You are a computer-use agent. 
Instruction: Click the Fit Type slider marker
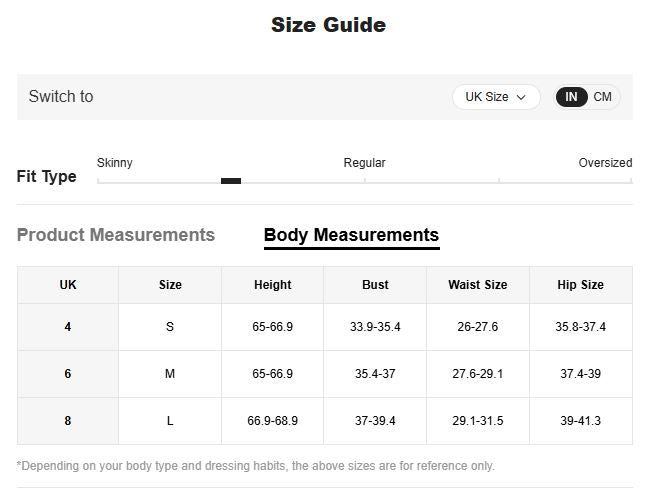[231, 181]
